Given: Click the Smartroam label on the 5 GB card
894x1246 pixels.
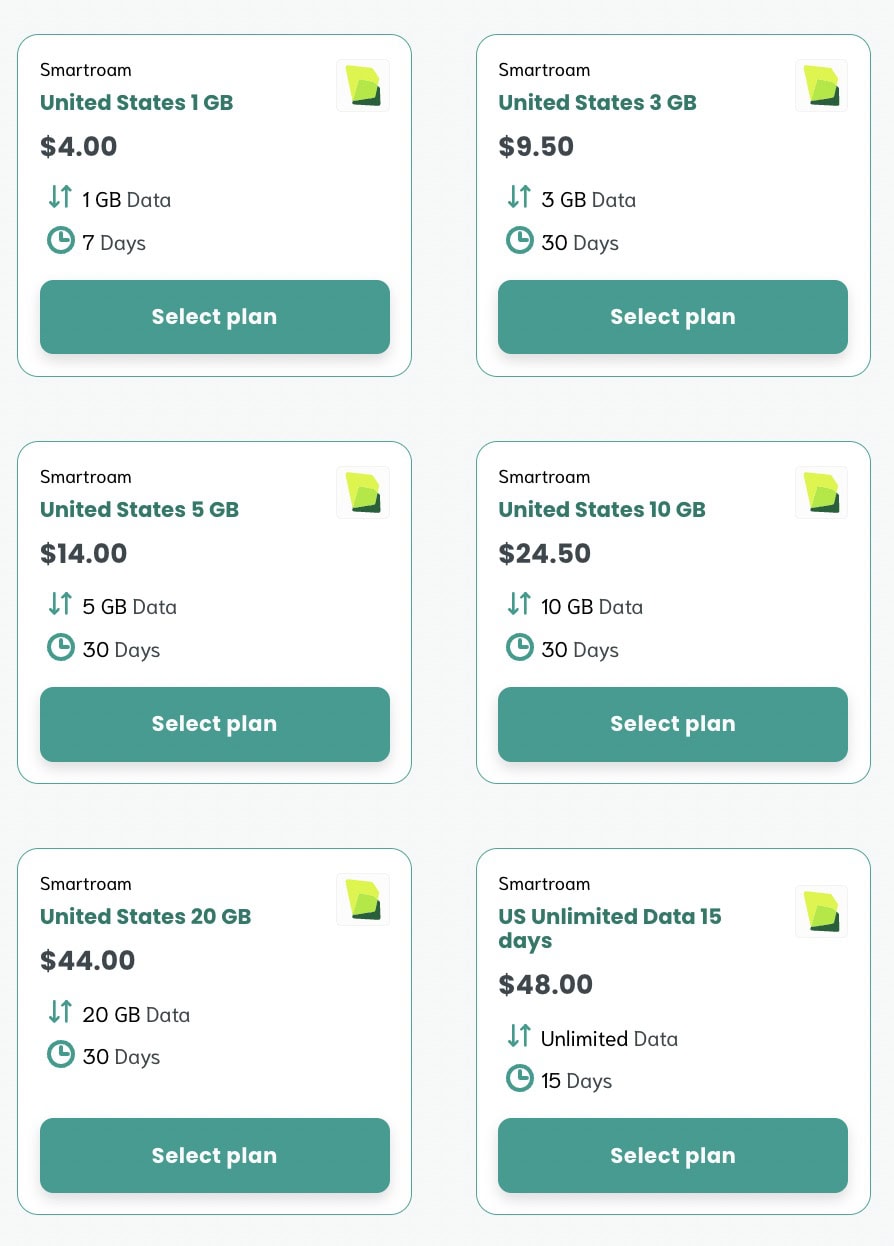Looking at the screenshot, I should point(85,476).
